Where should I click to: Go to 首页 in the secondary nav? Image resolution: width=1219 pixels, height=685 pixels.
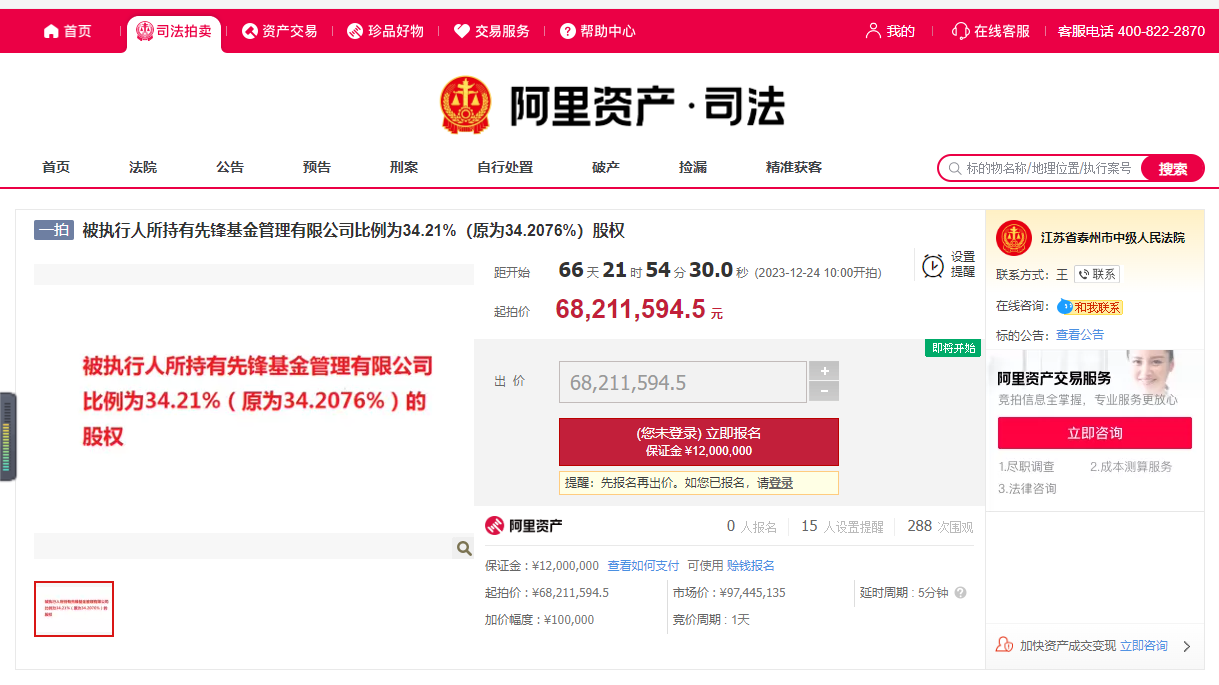pos(56,167)
